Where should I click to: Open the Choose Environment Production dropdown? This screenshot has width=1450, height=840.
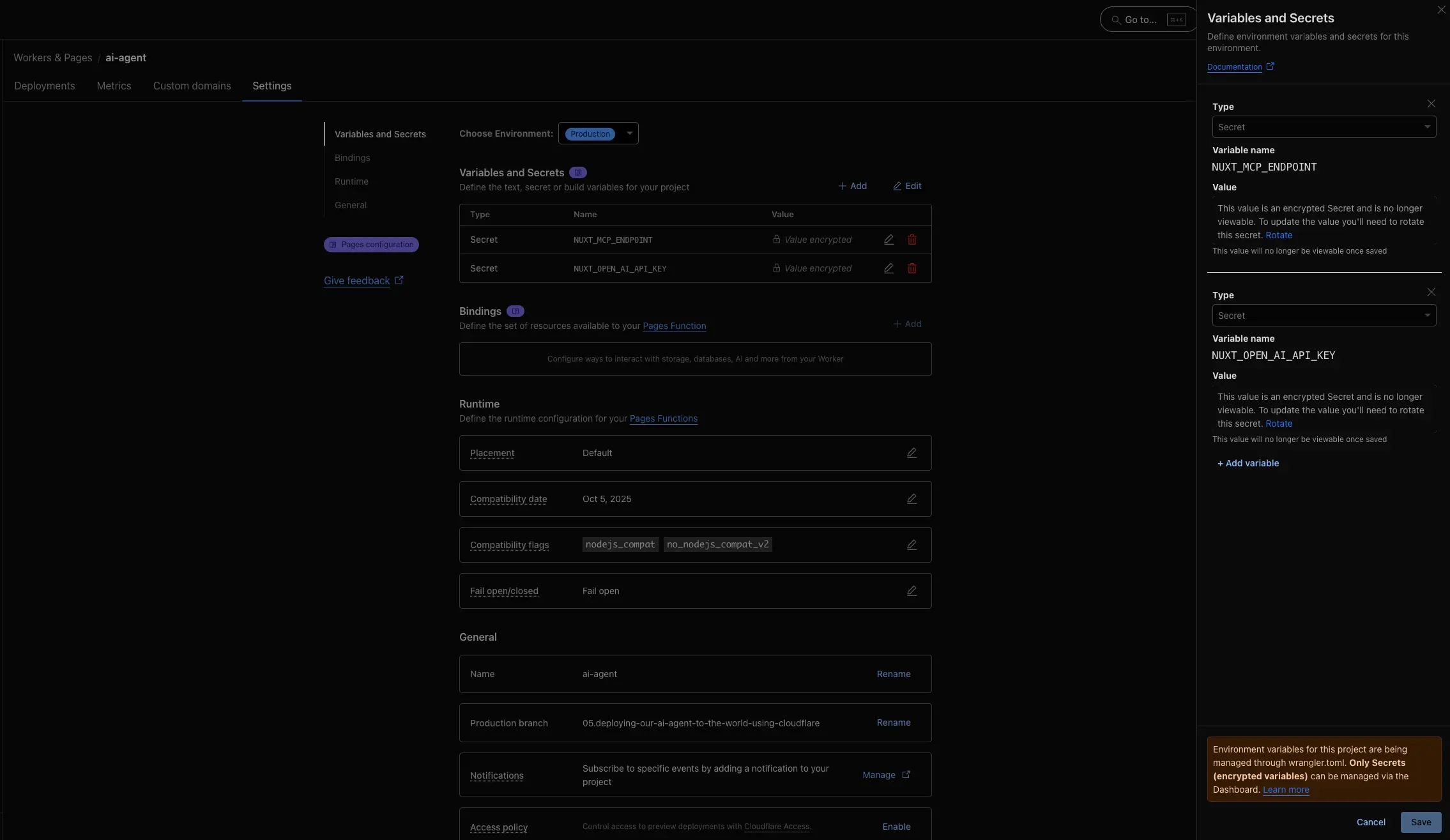(x=598, y=133)
